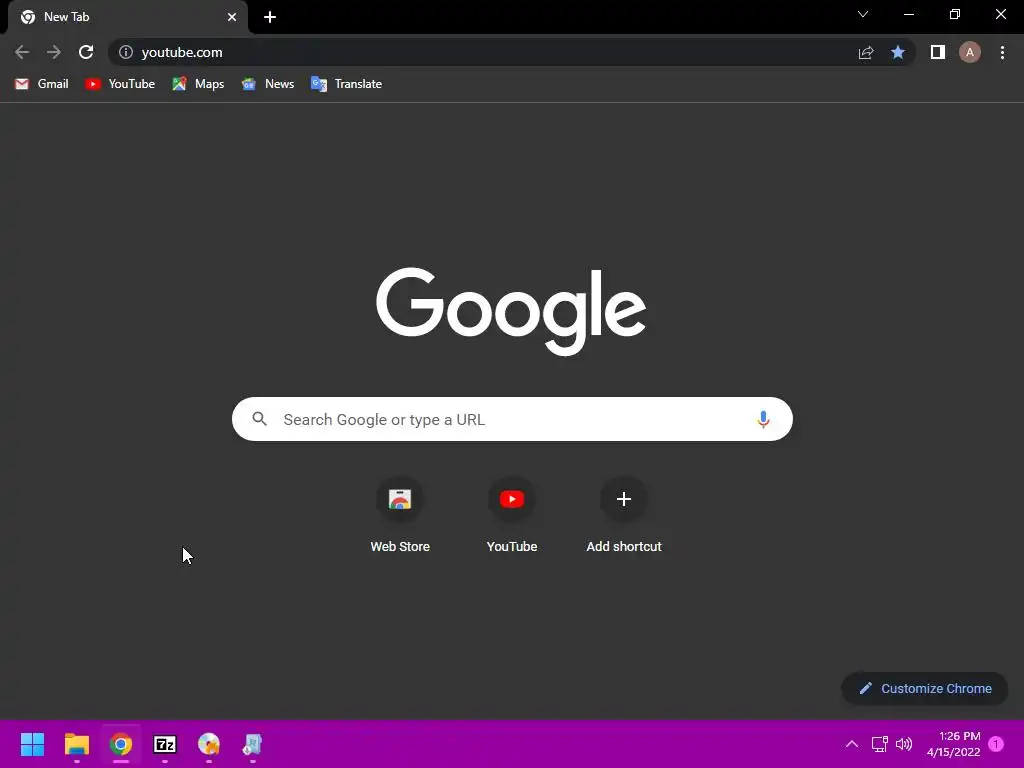The width and height of the screenshot is (1024, 768).
Task: Open the side panel icon
Action: (x=938, y=52)
